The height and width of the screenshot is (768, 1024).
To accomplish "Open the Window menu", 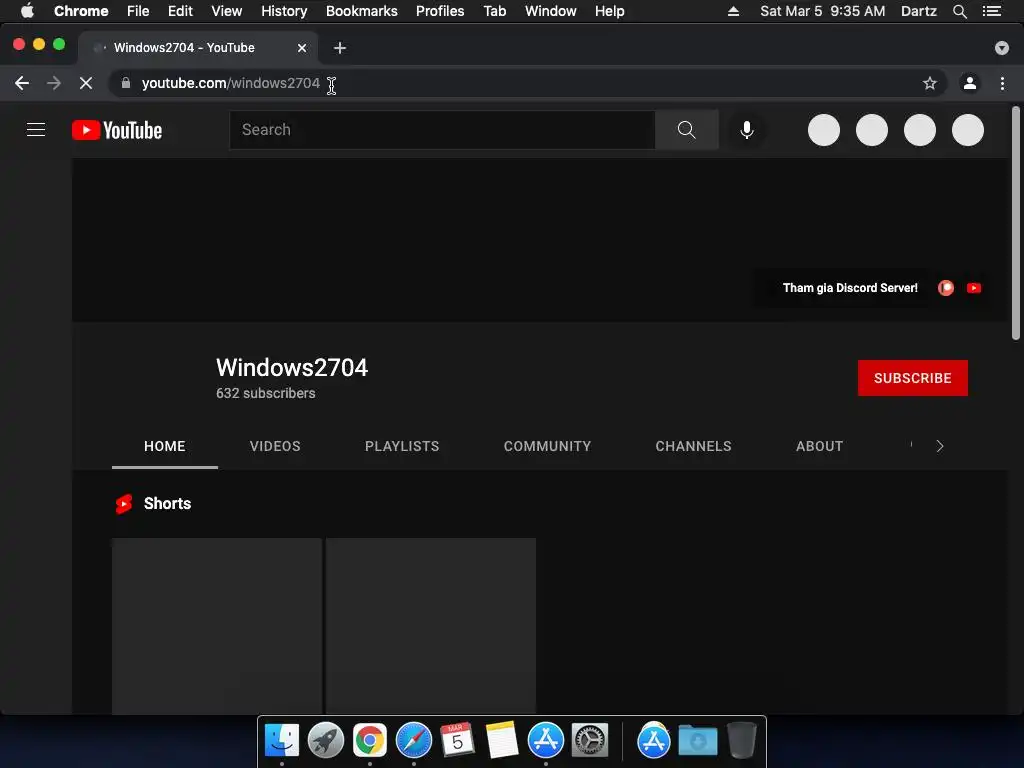I will (551, 11).
